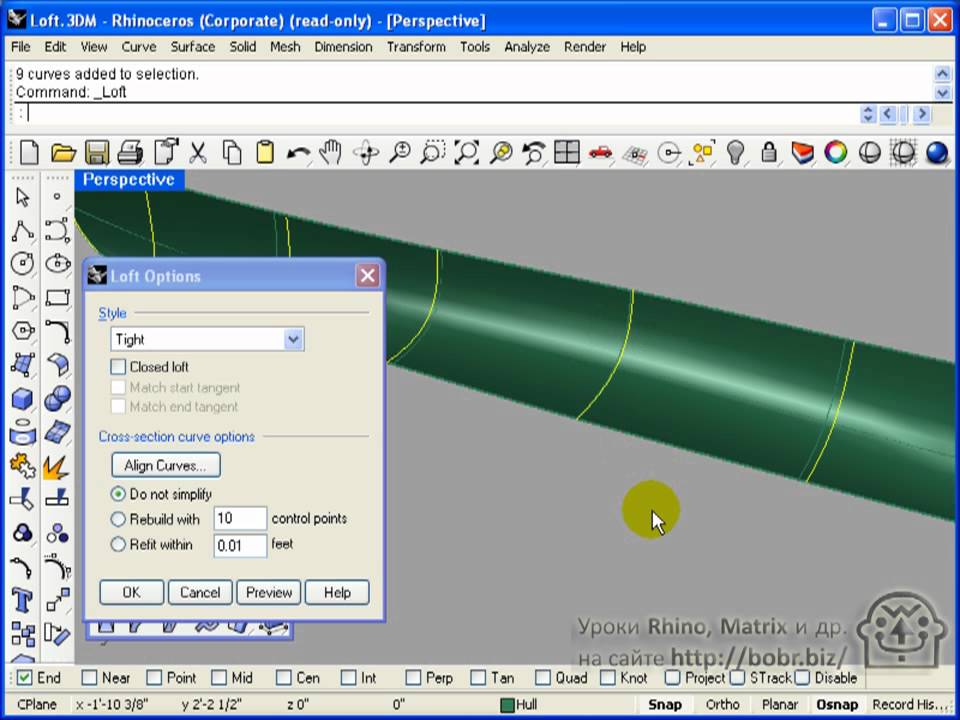Click the Explode tool icon
960x720 pixels.
(56, 466)
